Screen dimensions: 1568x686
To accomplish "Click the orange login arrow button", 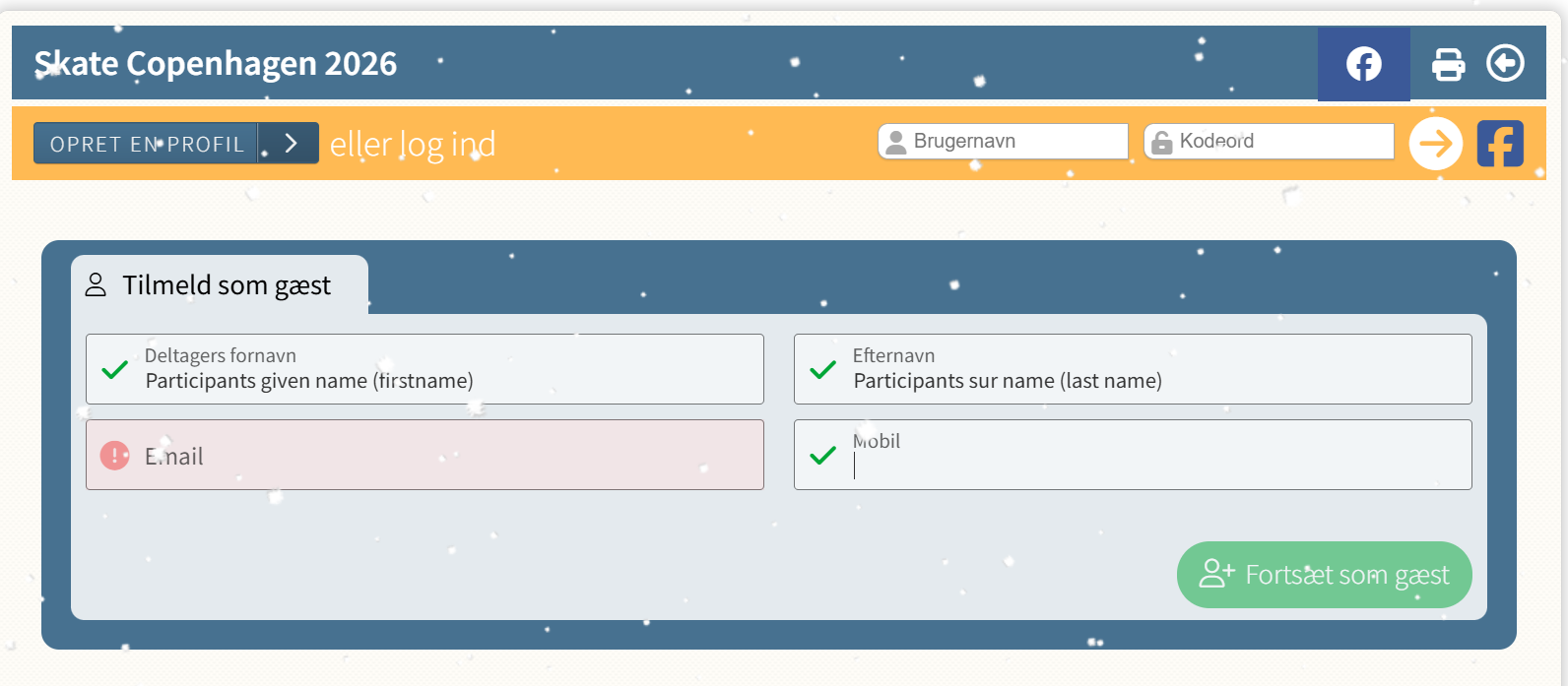I will tap(1435, 144).
